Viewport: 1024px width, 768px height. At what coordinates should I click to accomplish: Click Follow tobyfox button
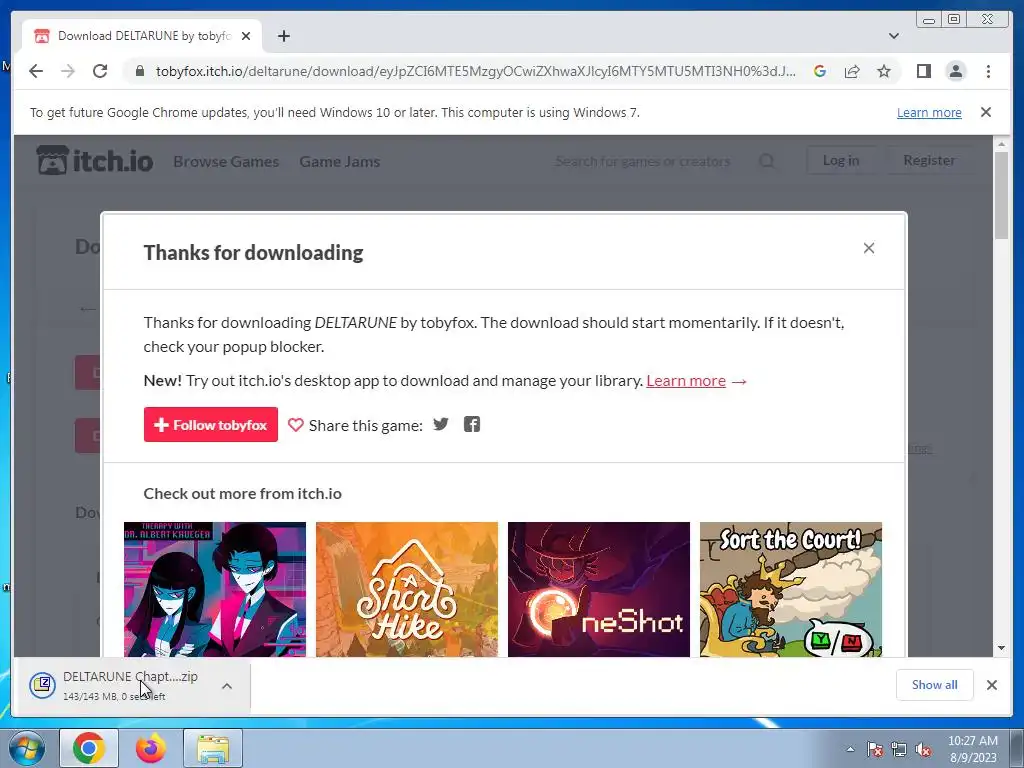point(211,424)
